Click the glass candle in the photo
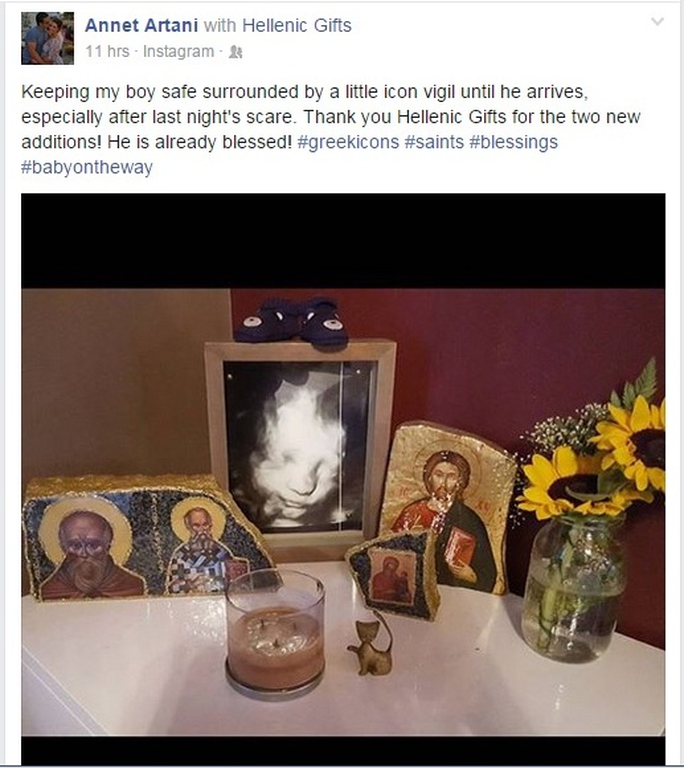Screen dimensions: 684x768 (275, 634)
